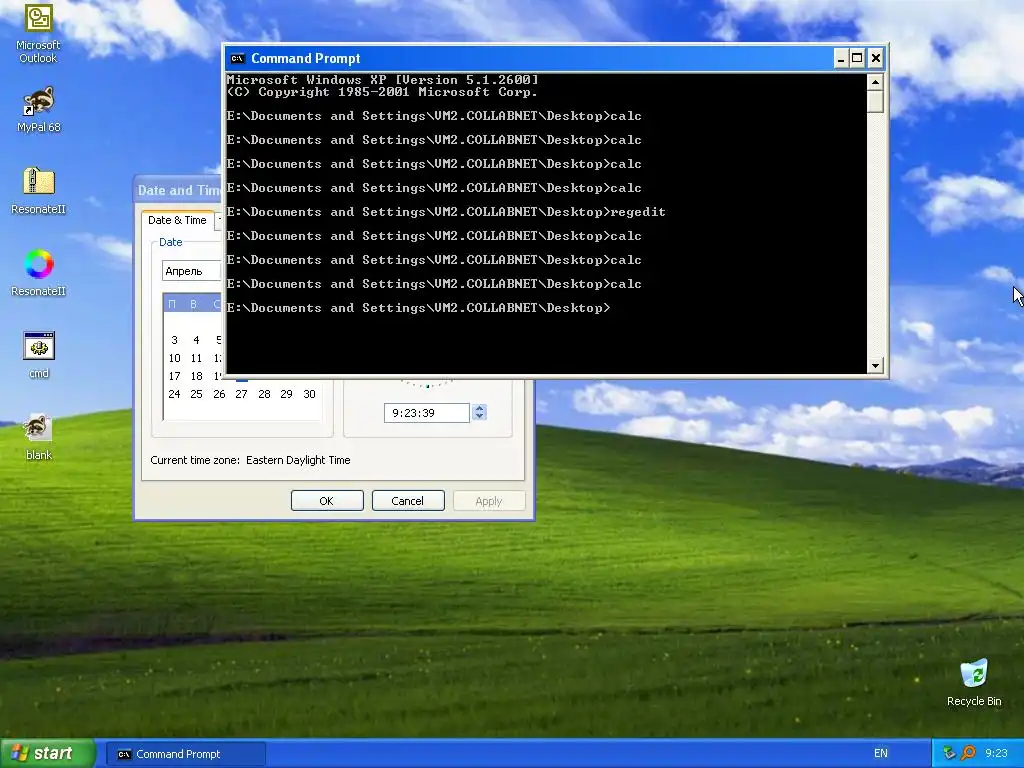This screenshot has width=1024, height=768.
Task: Select day 28 in the calendar
Action: coord(264,394)
